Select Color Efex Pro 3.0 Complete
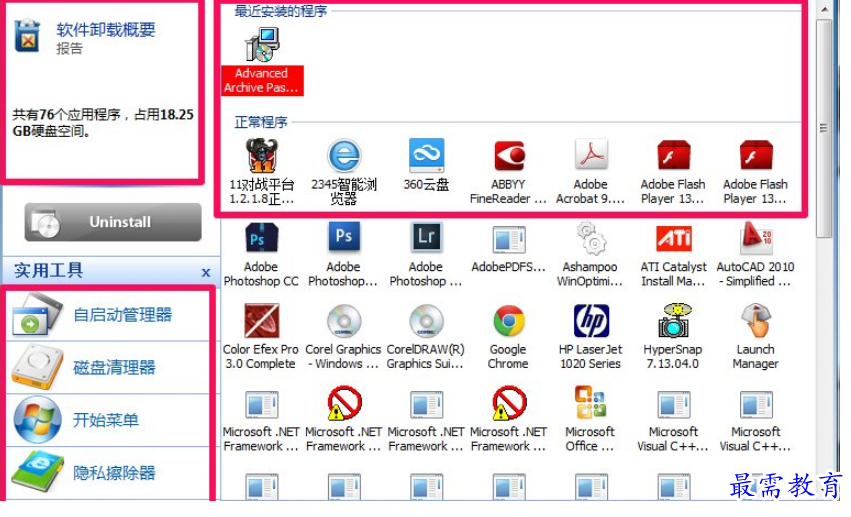851x517 pixels. tap(261, 336)
